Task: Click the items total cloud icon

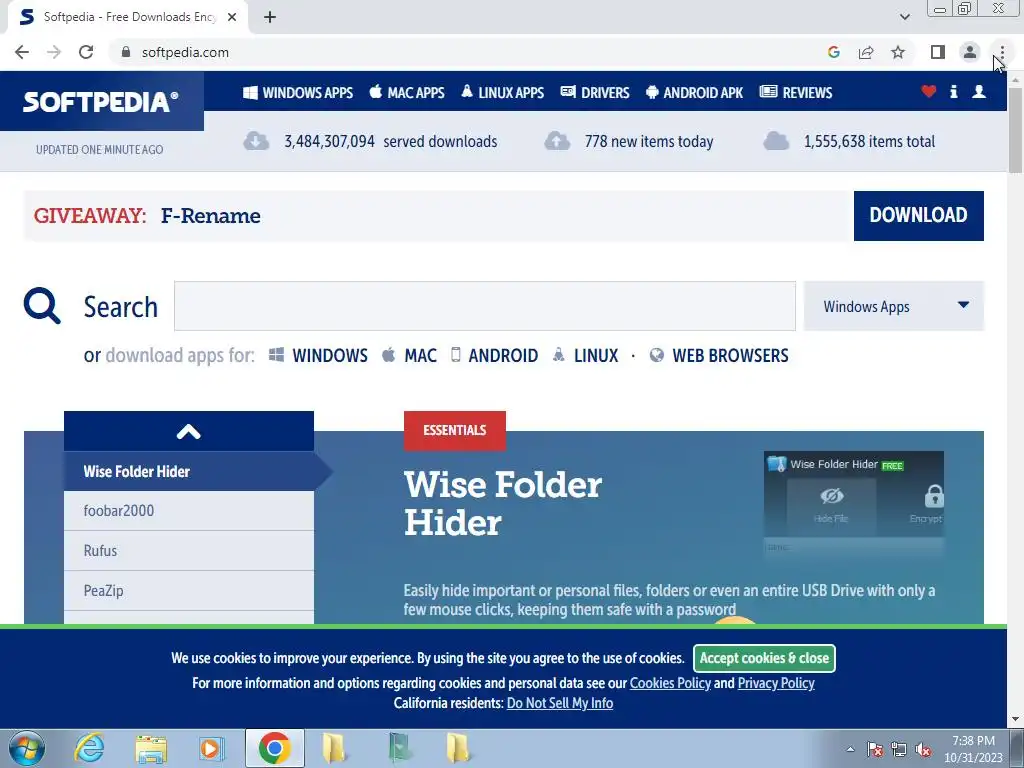Action: pyautogui.click(x=776, y=141)
